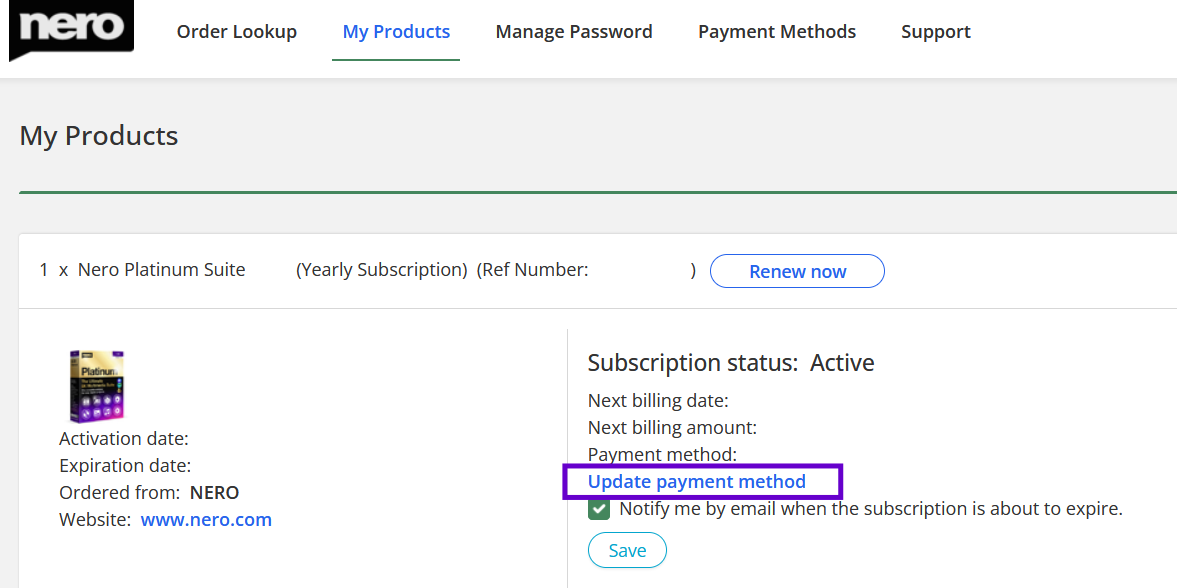Go to Manage Password
Image resolution: width=1177 pixels, height=588 pixels.
[x=574, y=32]
